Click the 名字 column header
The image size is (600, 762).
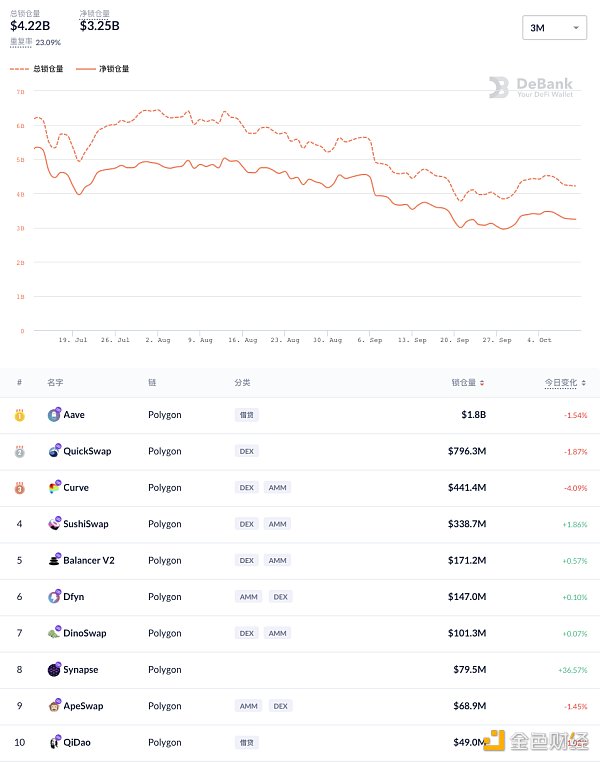pos(55,382)
